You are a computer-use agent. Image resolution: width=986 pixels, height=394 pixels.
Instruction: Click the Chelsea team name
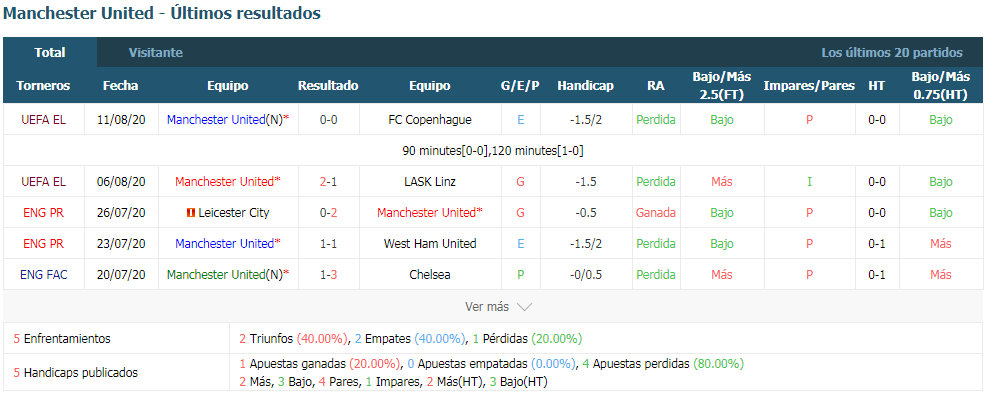(x=430, y=275)
